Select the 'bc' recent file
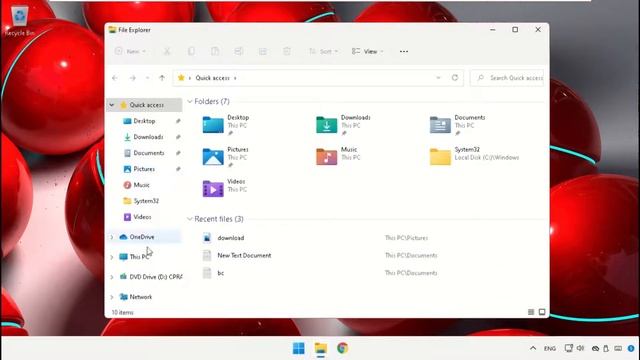The width and height of the screenshot is (640, 360). [x=220, y=273]
